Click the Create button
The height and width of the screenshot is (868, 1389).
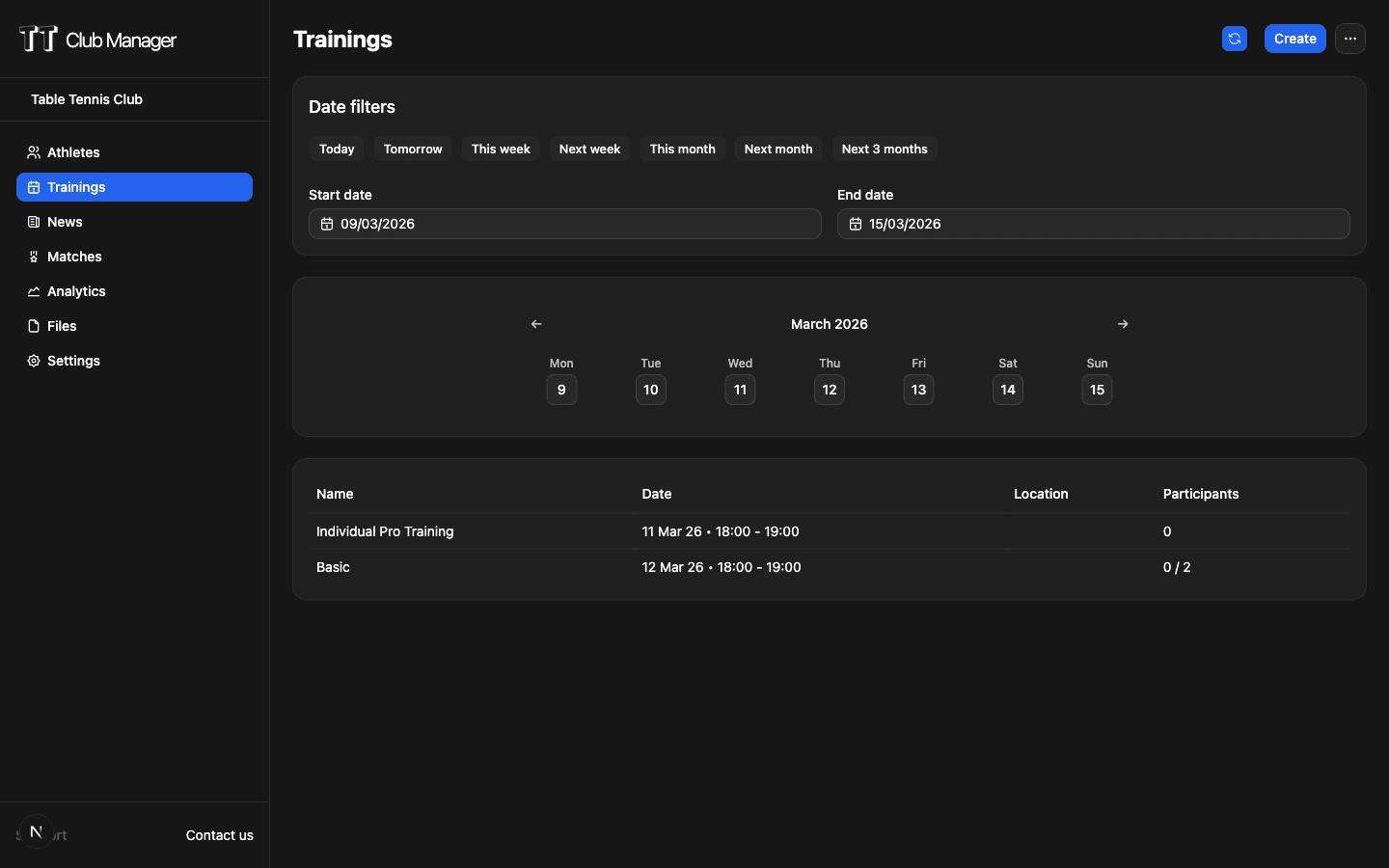(x=1294, y=39)
